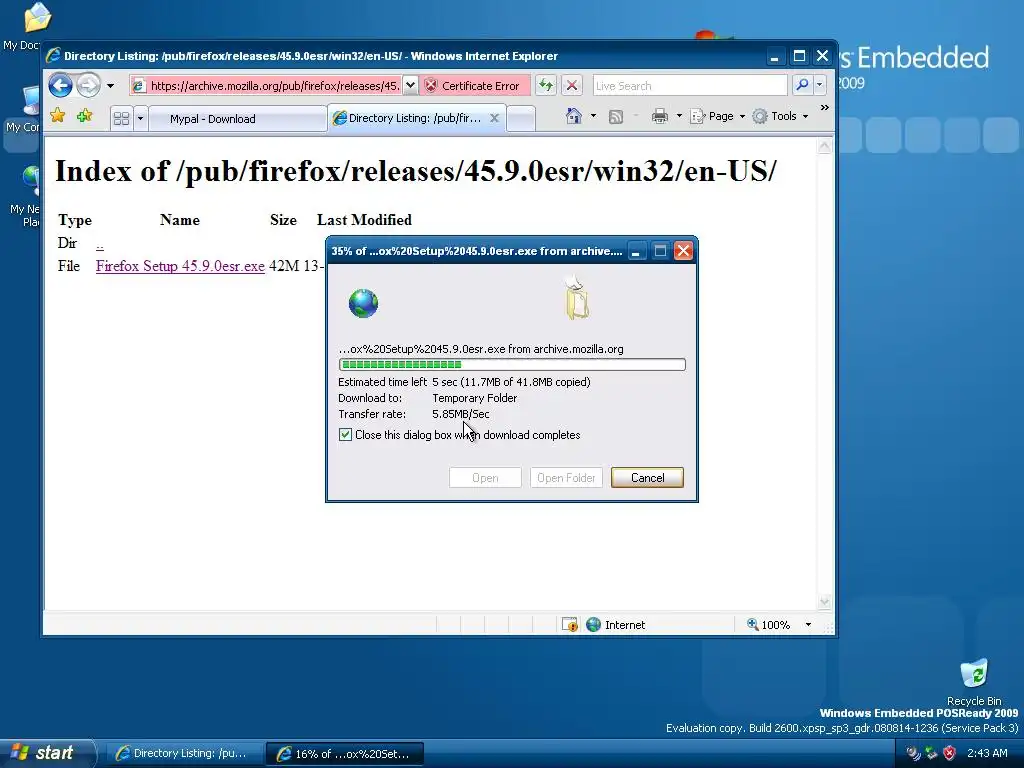Expand the Print options dropdown arrow
The image size is (1024, 768).
pos(679,116)
